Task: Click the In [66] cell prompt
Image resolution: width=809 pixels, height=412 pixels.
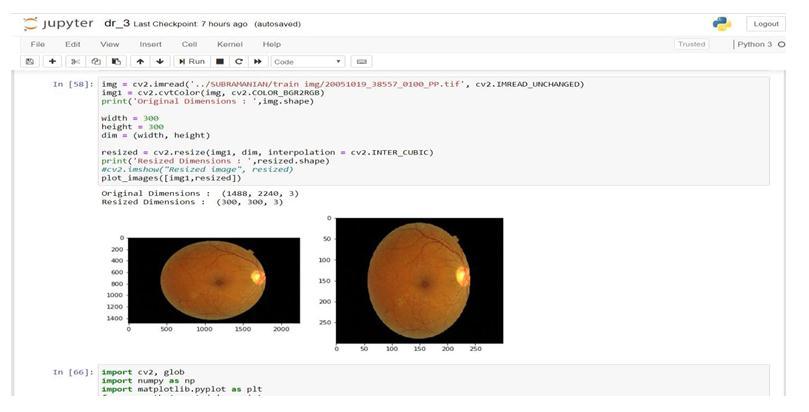Action: point(73,372)
